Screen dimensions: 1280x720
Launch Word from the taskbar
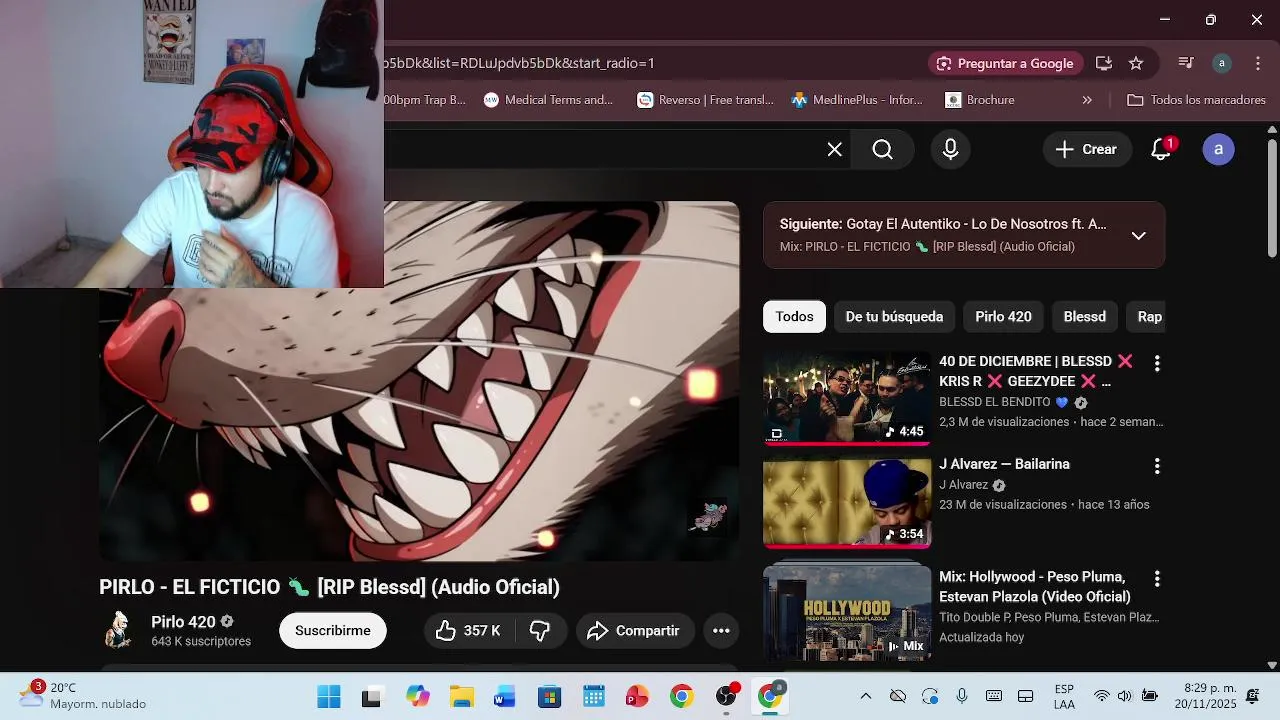pyautogui.click(x=504, y=697)
